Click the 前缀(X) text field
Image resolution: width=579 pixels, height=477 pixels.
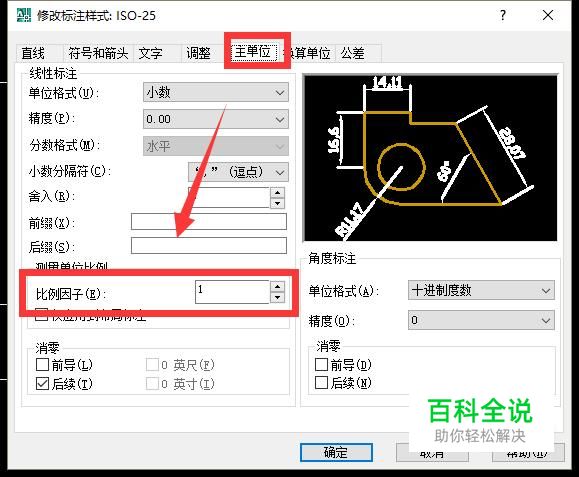(x=209, y=222)
